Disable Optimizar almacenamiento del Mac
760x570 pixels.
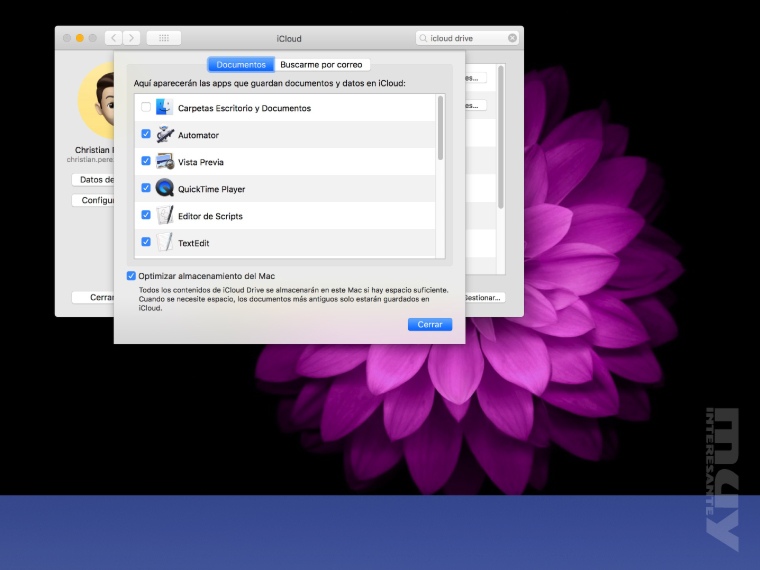point(132,276)
